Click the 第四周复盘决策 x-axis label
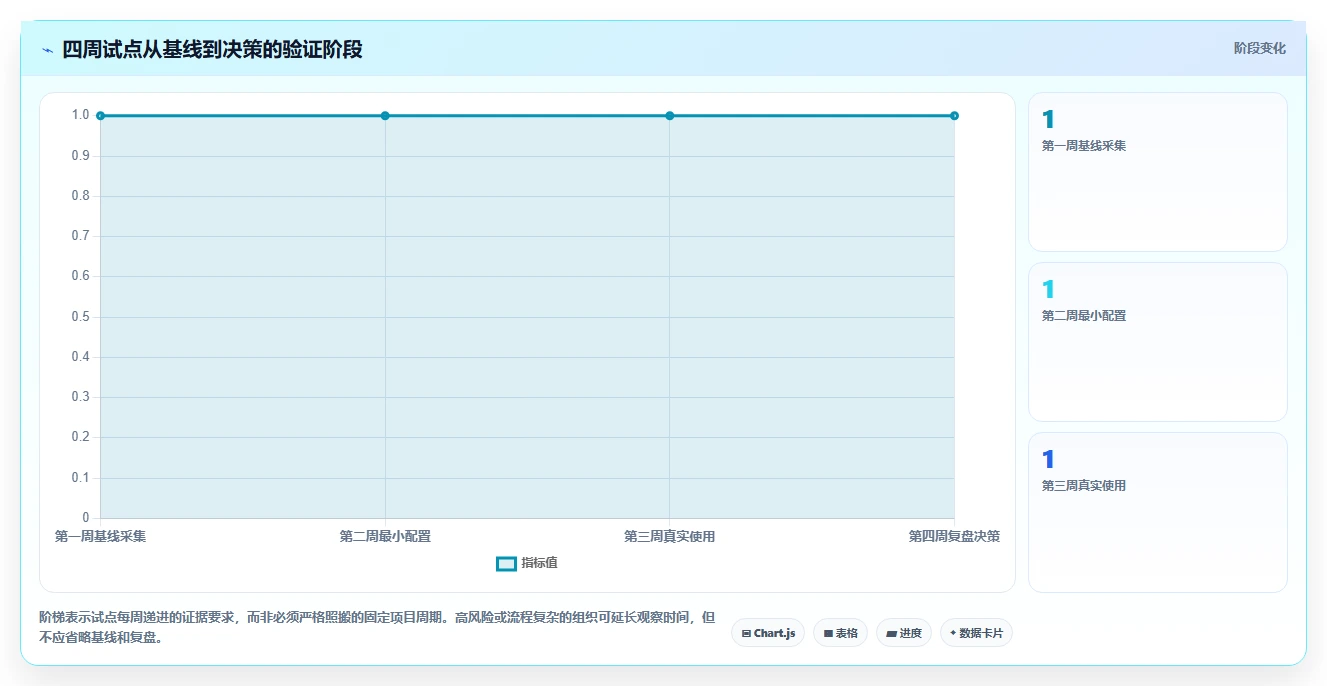 click(x=954, y=537)
